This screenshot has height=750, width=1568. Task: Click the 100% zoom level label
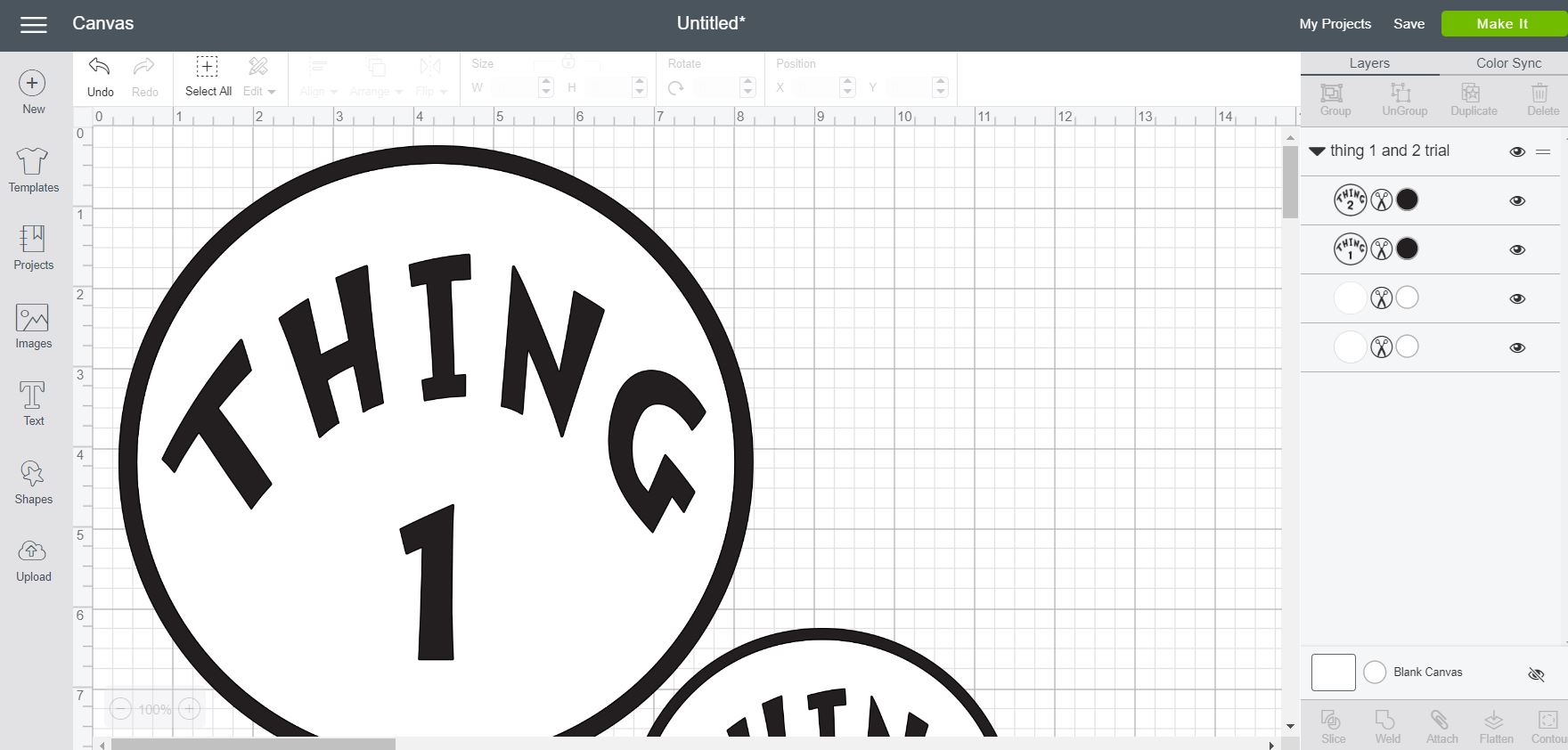(155, 710)
